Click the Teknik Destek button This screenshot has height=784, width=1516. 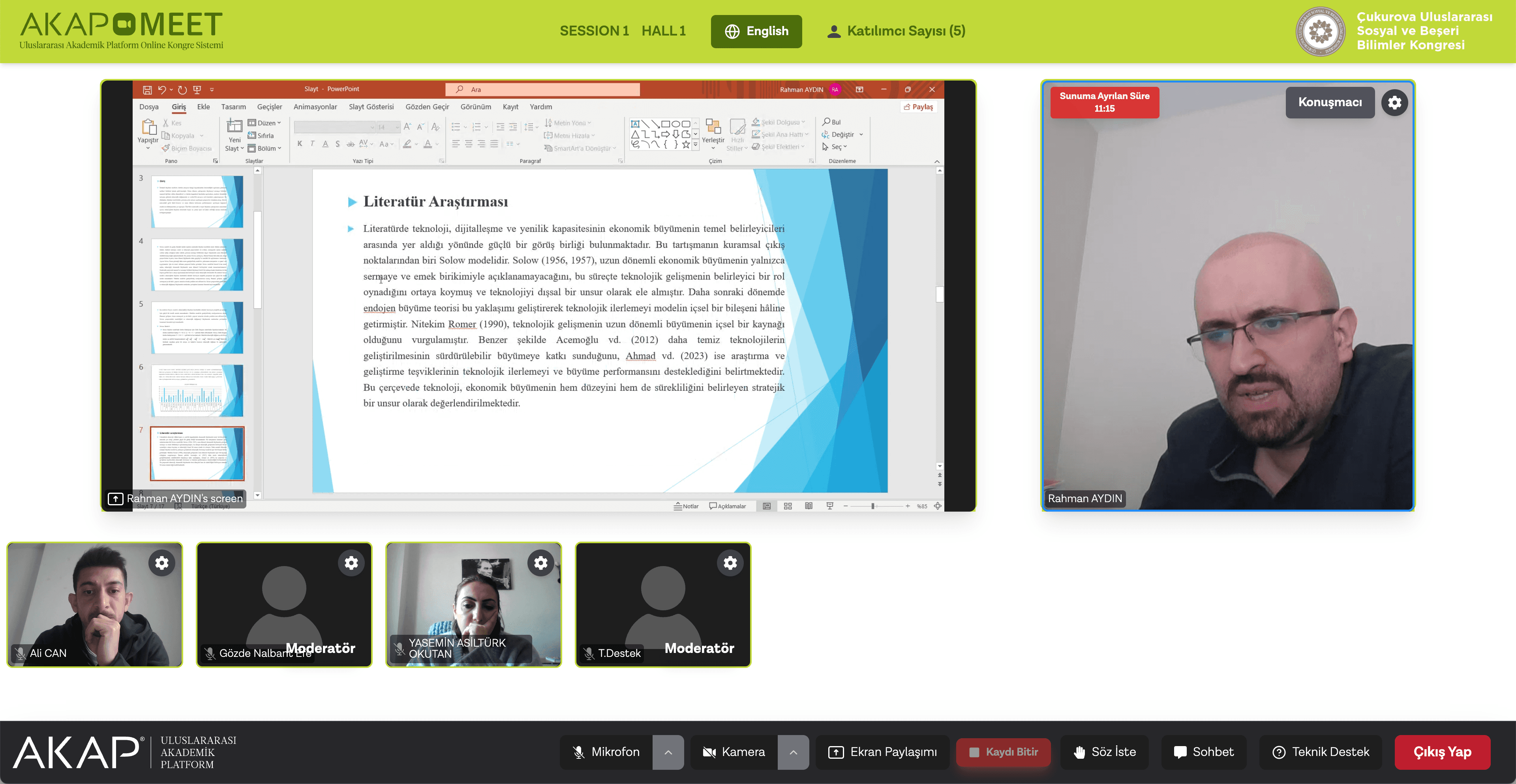(1321, 752)
